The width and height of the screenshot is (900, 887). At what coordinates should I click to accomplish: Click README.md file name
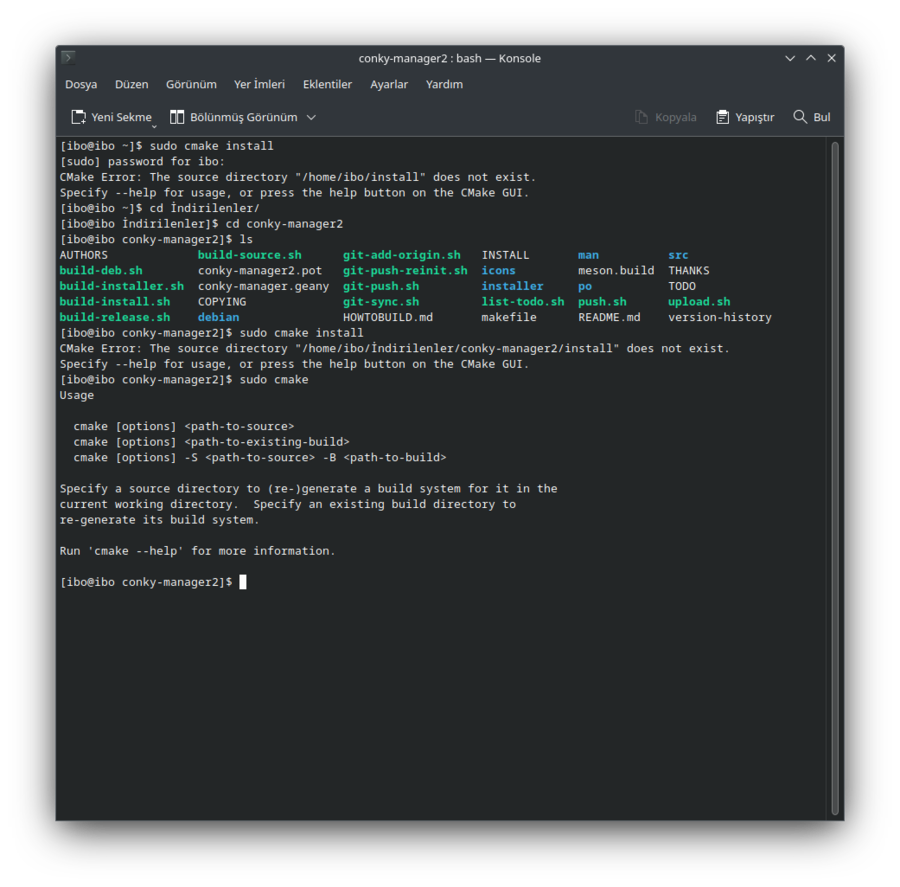(609, 317)
